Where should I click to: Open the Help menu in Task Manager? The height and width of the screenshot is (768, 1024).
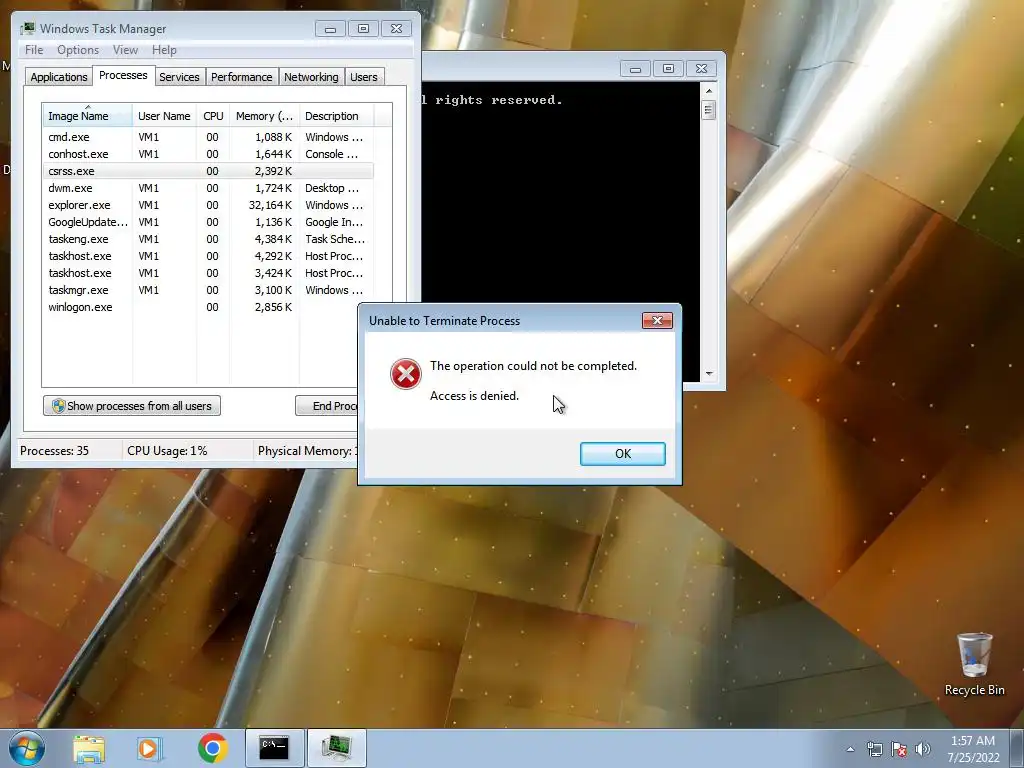point(164,50)
